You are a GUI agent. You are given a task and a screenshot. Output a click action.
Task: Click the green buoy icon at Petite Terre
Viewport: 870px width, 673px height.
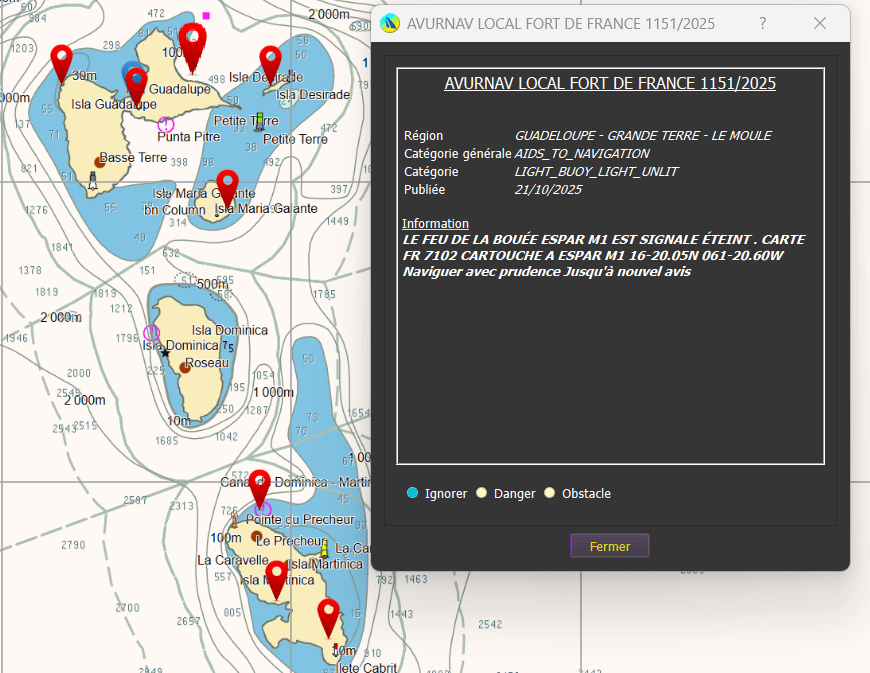[259, 121]
